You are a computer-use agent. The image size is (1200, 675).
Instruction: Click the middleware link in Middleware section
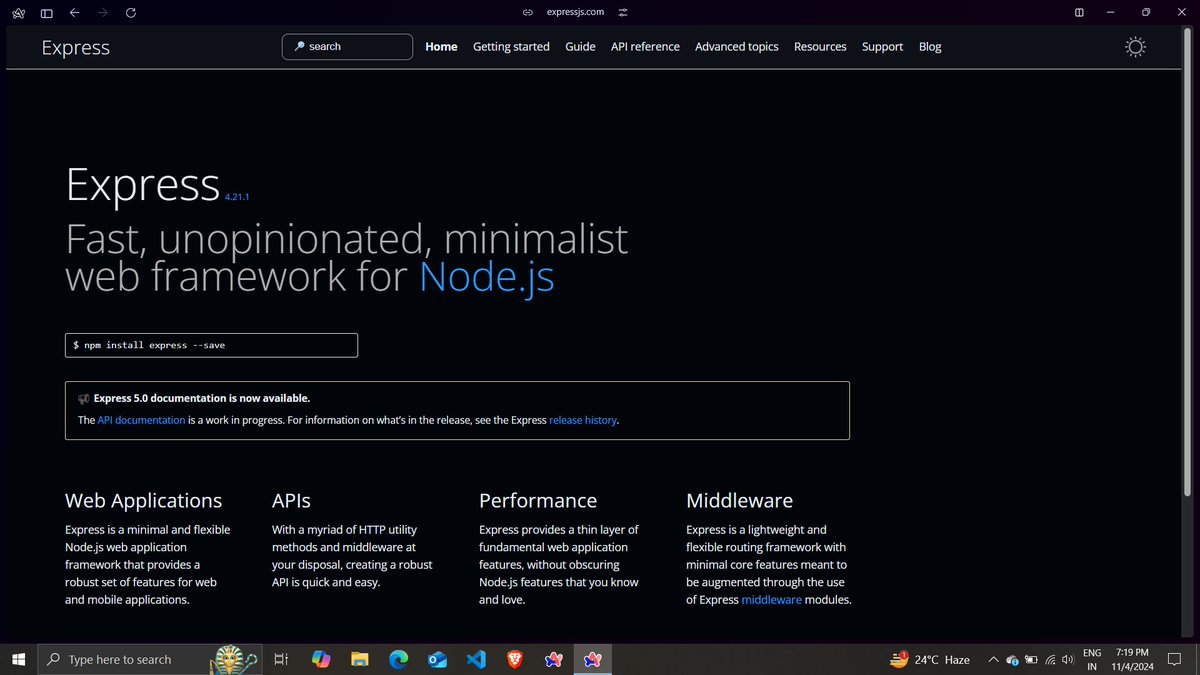pos(771,600)
